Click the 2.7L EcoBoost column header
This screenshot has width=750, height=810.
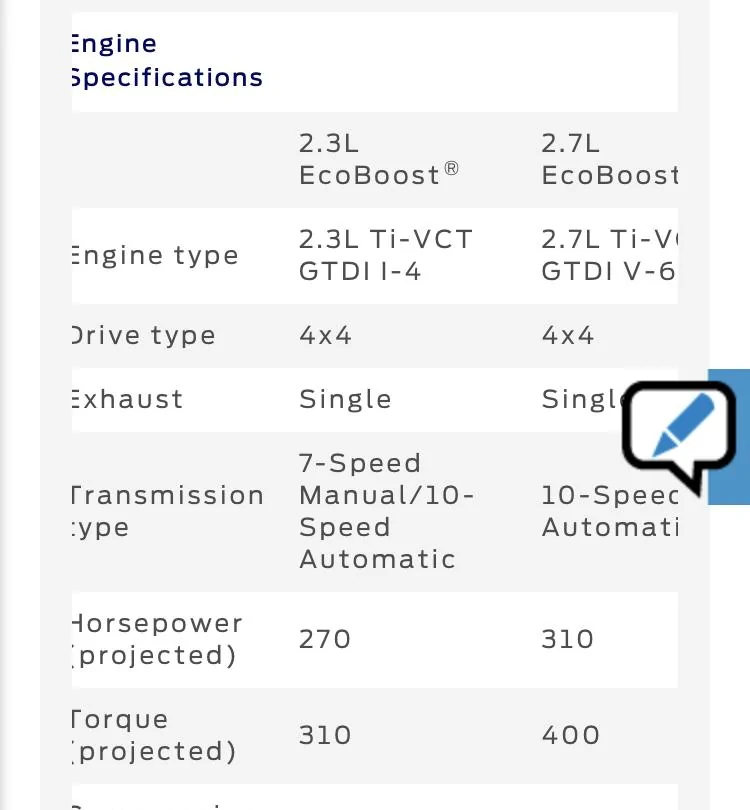point(610,160)
